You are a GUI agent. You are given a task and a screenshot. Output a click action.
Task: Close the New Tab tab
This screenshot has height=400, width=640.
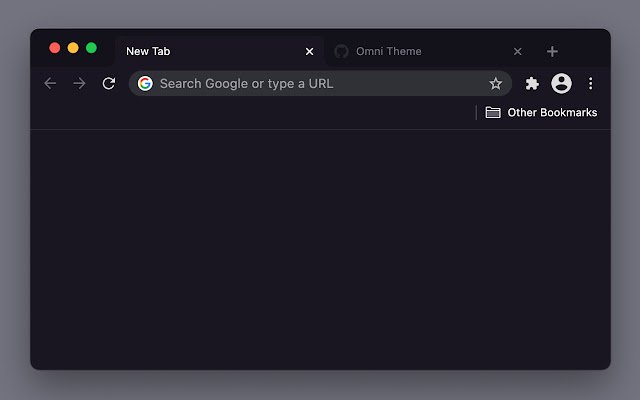(x=309, y=51)
